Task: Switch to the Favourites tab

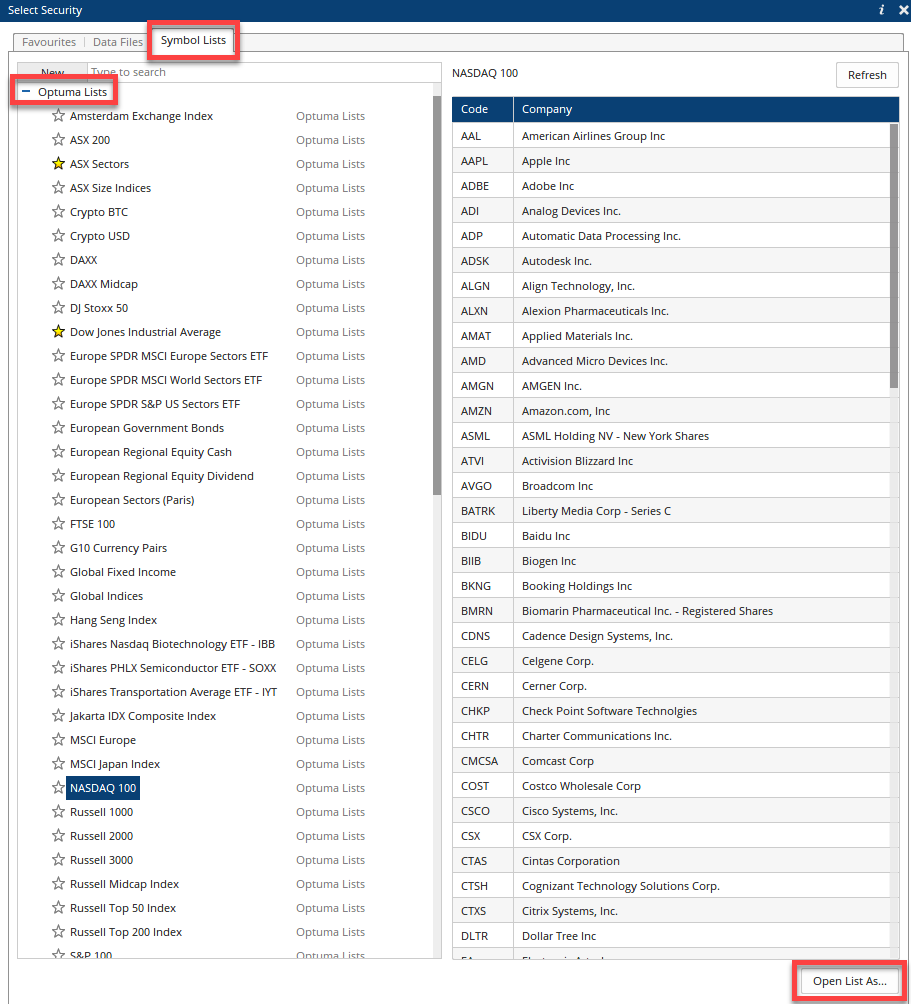Action: (49, 42)
